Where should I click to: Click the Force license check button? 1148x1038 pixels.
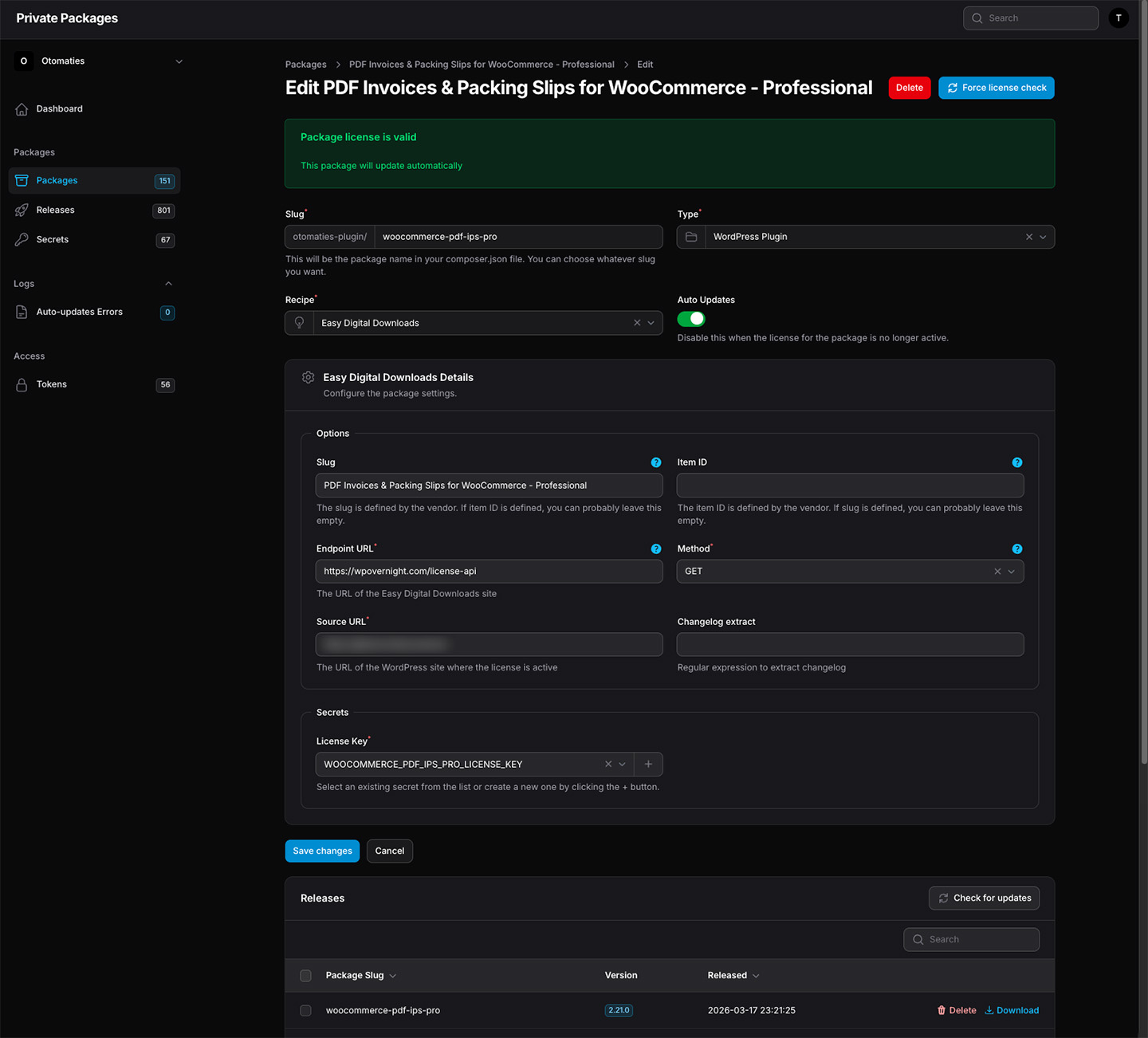point(997,88)
